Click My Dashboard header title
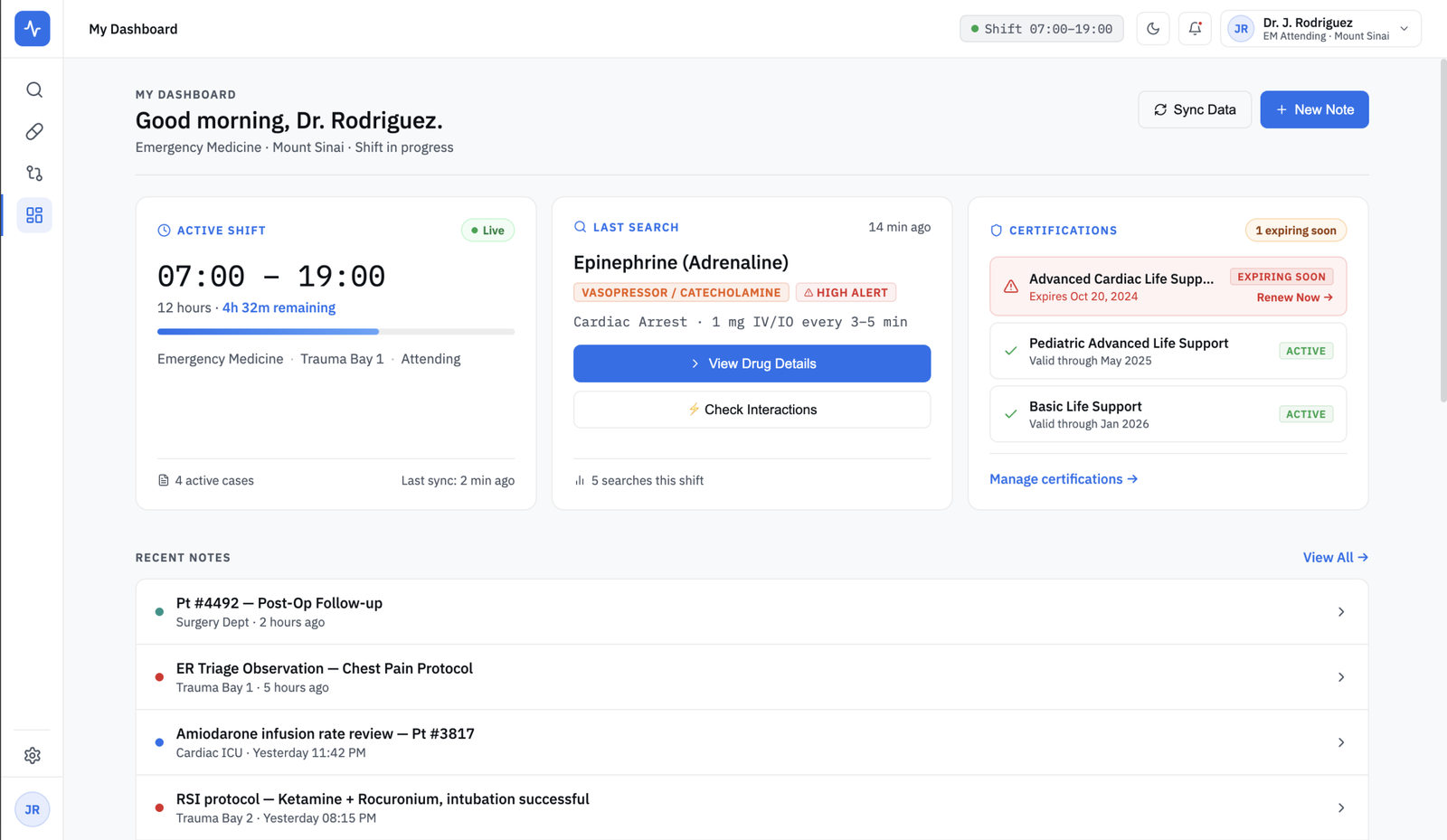1447x840 pixels. point(133,29)
